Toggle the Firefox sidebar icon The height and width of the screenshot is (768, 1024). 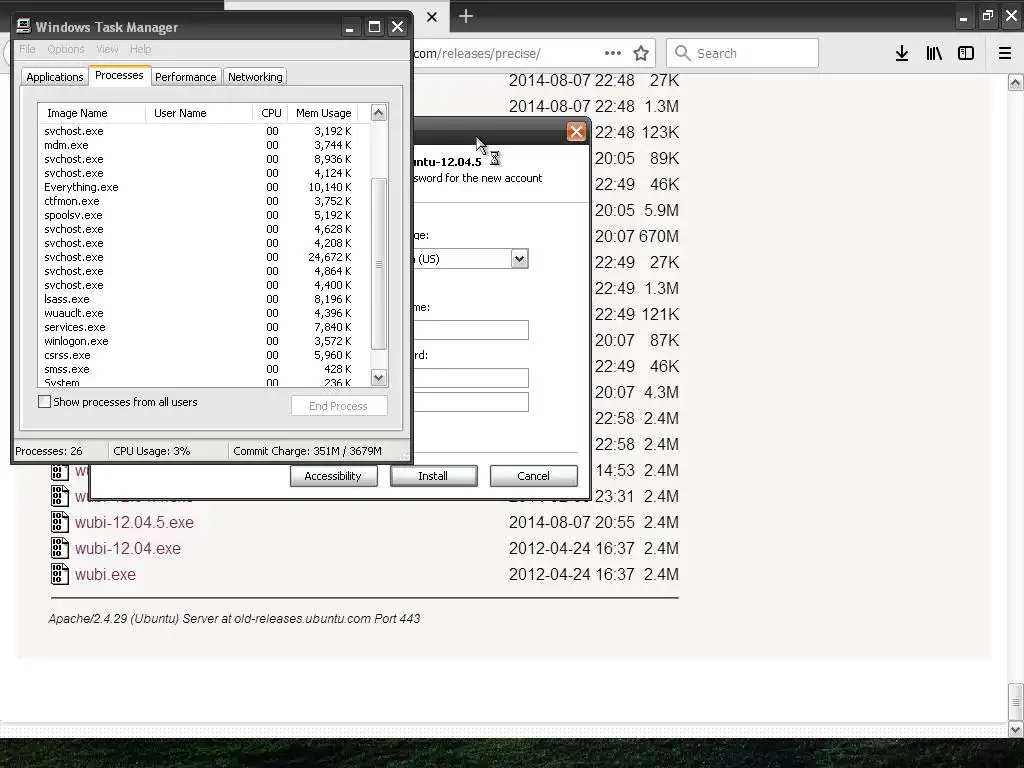click(966, 54)
